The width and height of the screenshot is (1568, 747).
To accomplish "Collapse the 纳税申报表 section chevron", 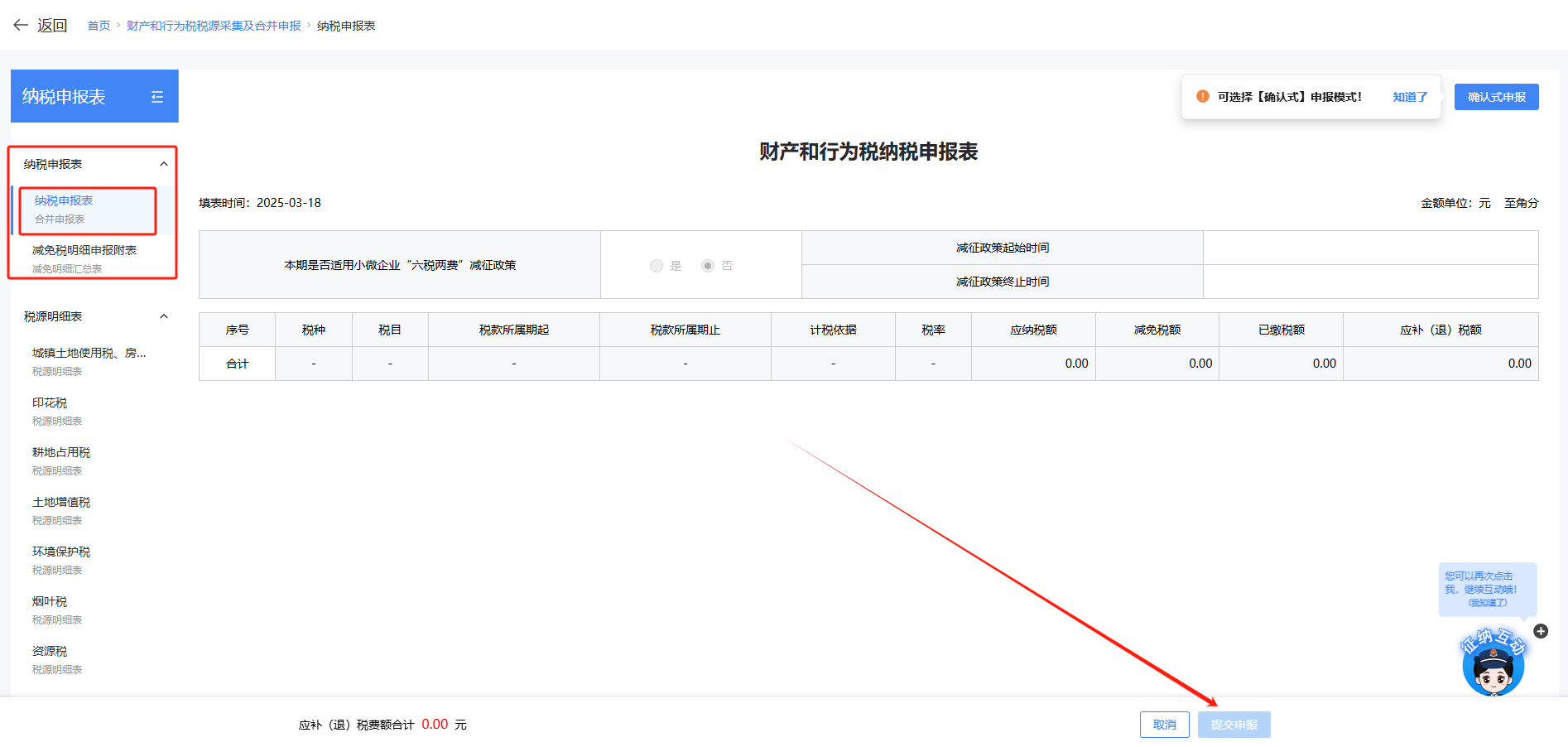I will [x=163, y=164].
